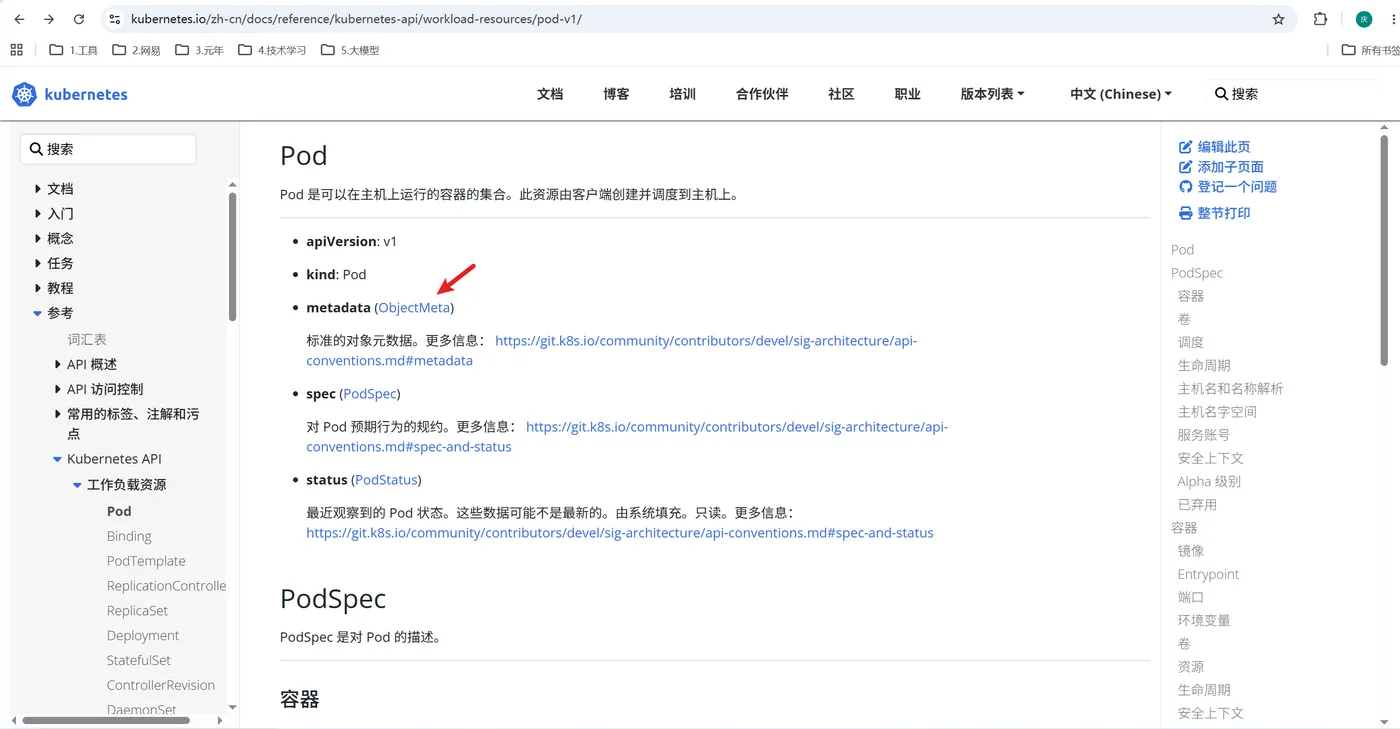The width and height of the screenshot is (1400, 729).
Task: Open 培训 in the top navigation
Action: 683,94
